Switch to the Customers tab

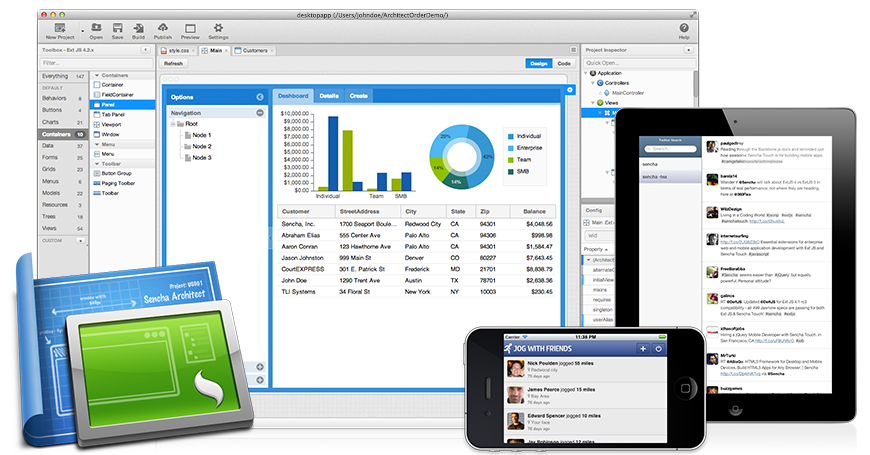(254, 50)
